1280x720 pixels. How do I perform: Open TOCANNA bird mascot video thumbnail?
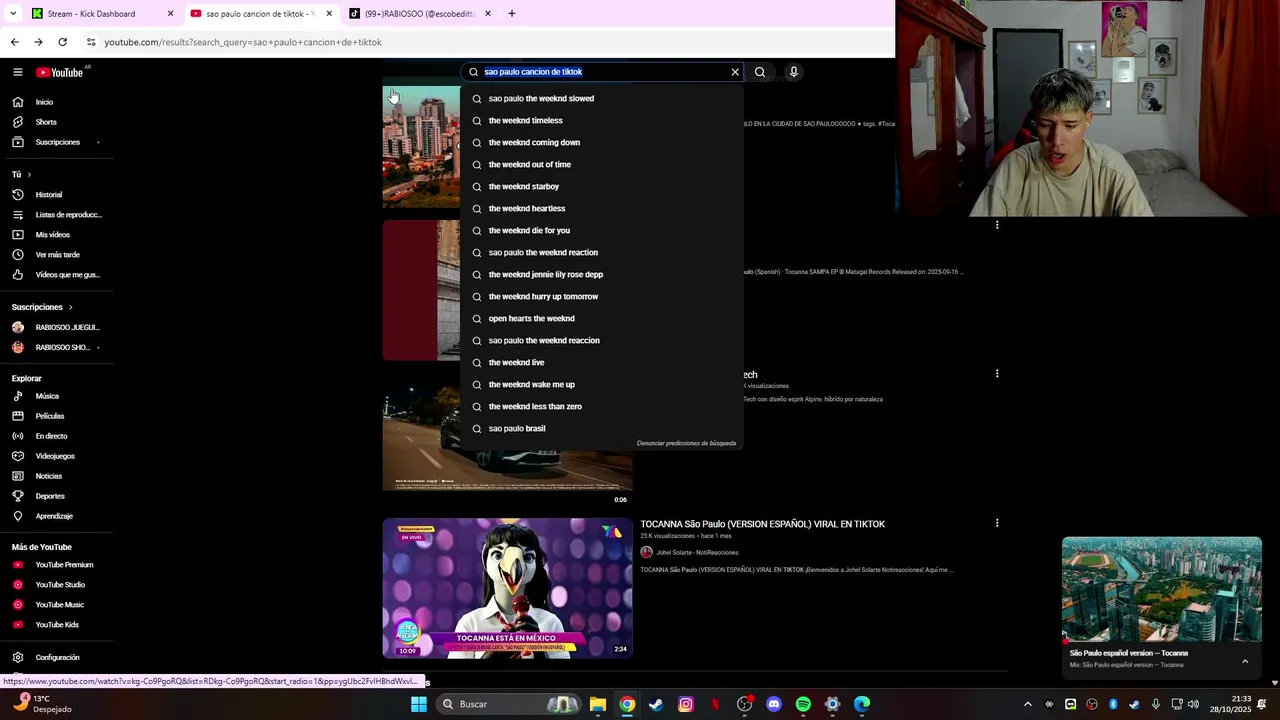[507, 588]
